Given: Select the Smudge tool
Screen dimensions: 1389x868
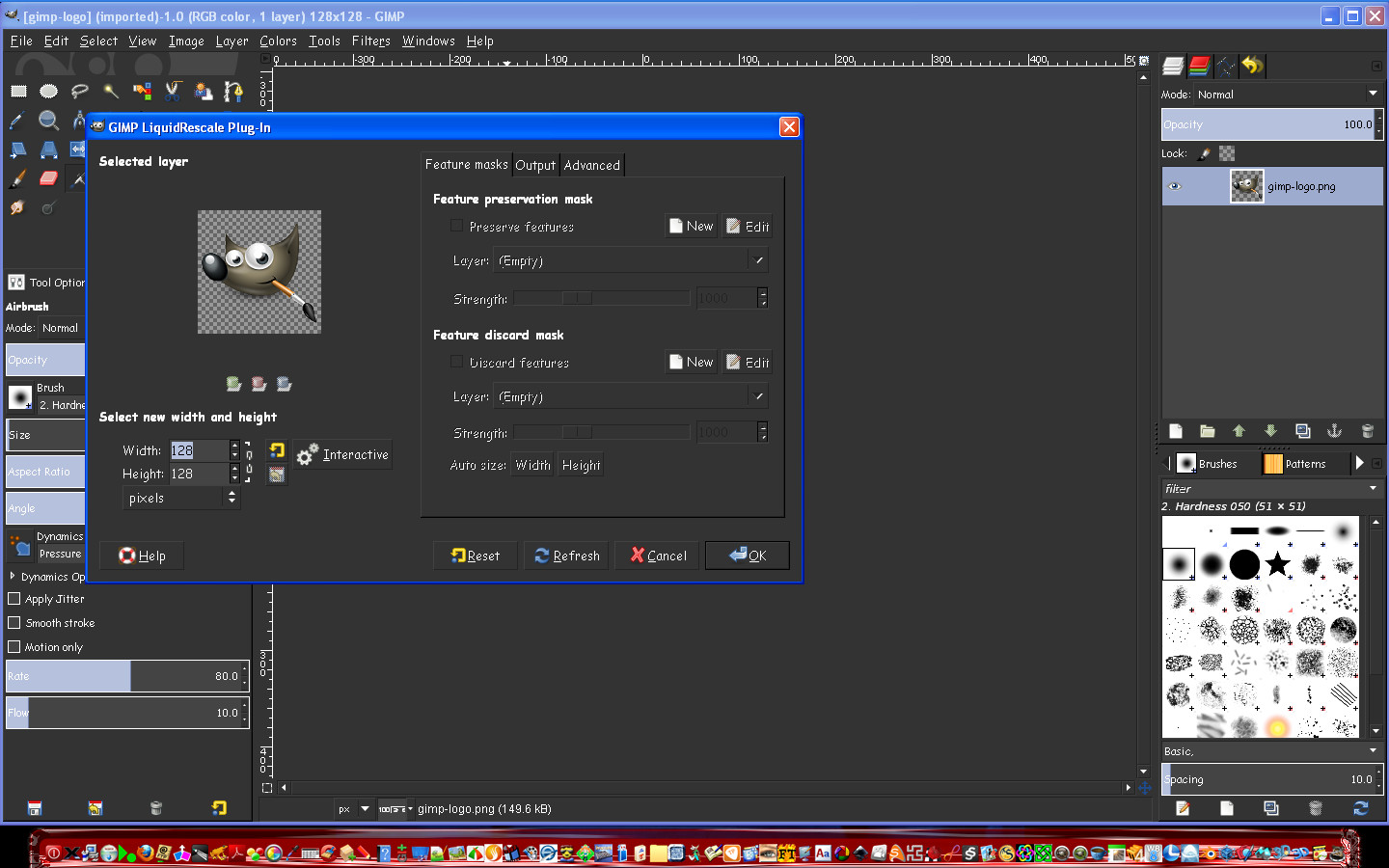Looking at the screenshot, I should coord(17,207).
